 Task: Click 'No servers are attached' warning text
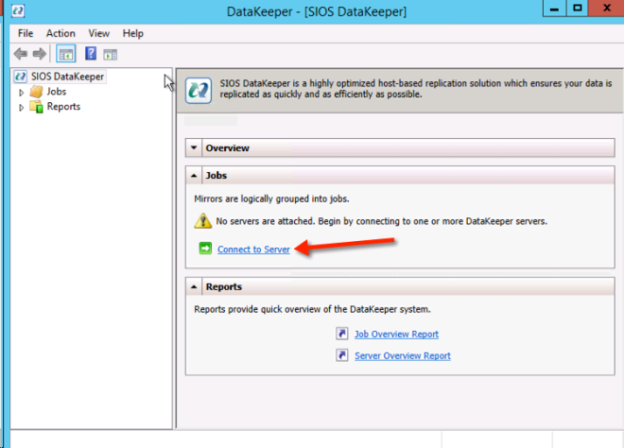pyautogui.click(x=381, y=221)
